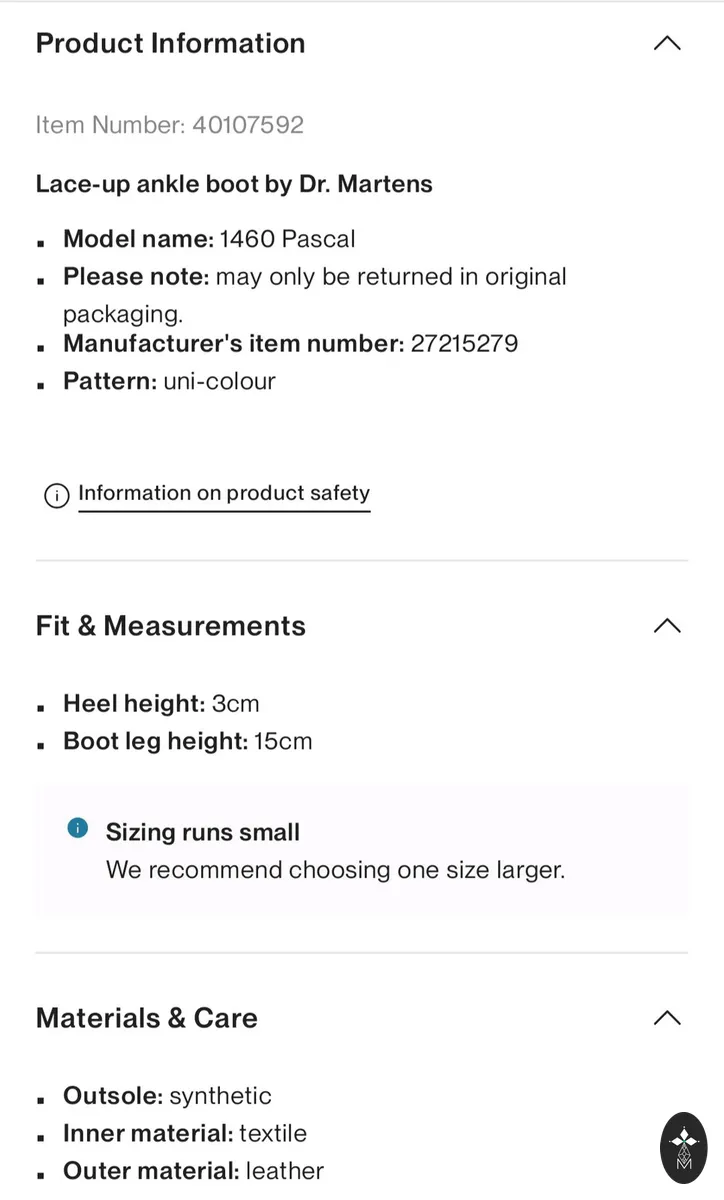724x1200 pixels.
Task: Click the Heel height 3cm entry
Action: click(x=161, y=704)
